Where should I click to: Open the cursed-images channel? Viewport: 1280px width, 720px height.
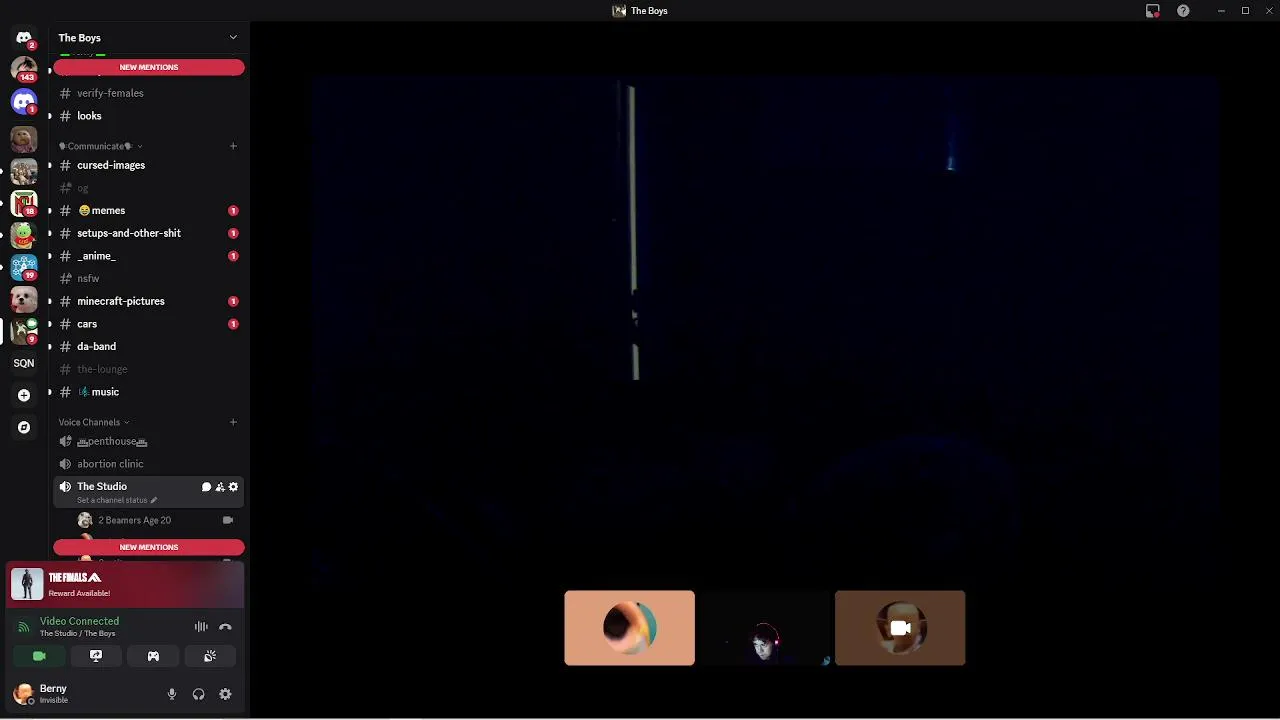tap(149, 165)
